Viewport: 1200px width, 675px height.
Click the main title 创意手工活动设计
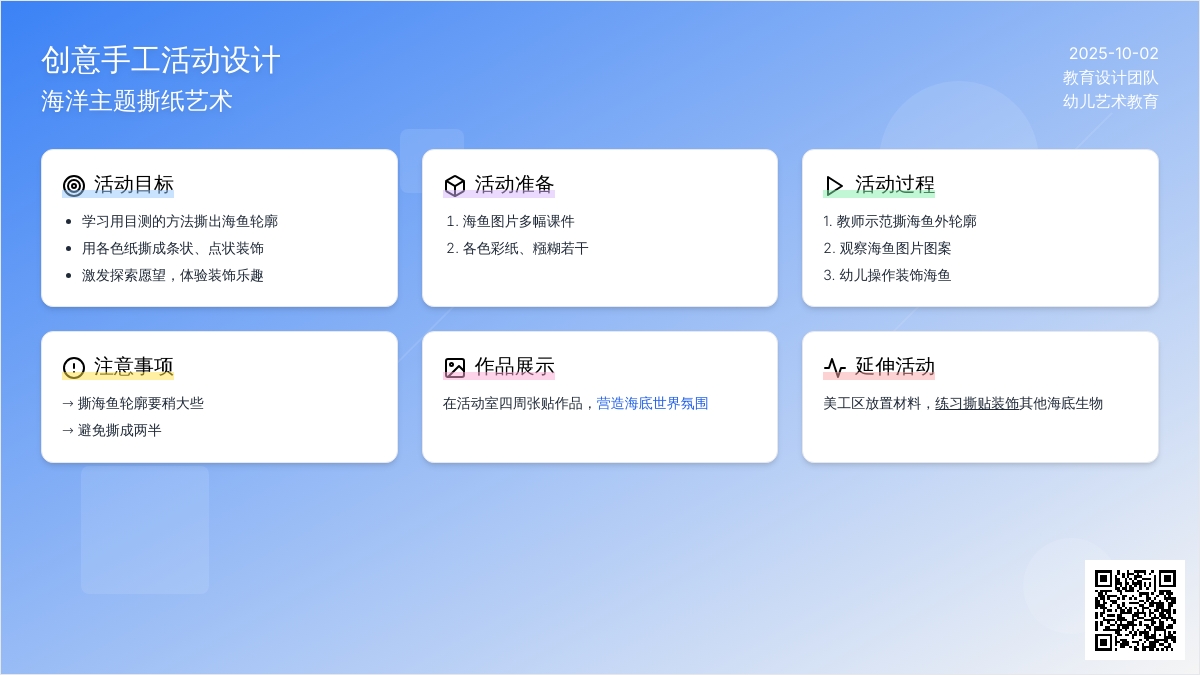click(160, 60)
